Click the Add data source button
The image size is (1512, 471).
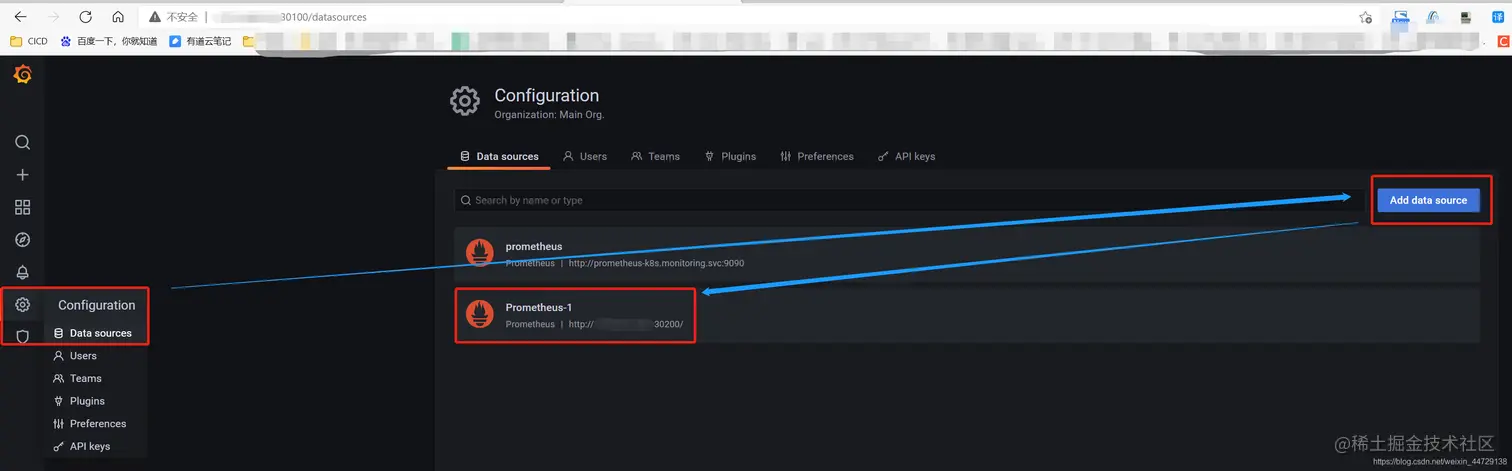click(x=1428, y=200)
